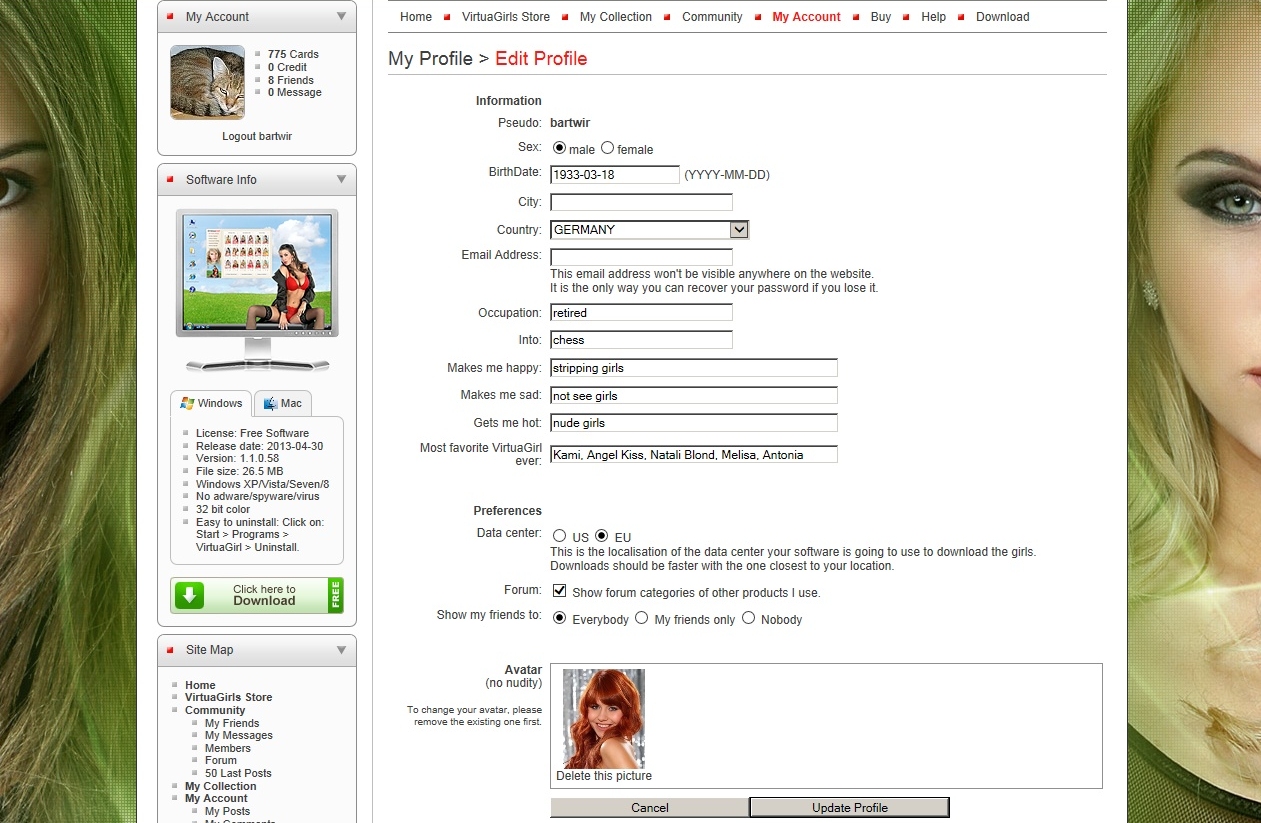Select My friends only radio option

(641, 618)
